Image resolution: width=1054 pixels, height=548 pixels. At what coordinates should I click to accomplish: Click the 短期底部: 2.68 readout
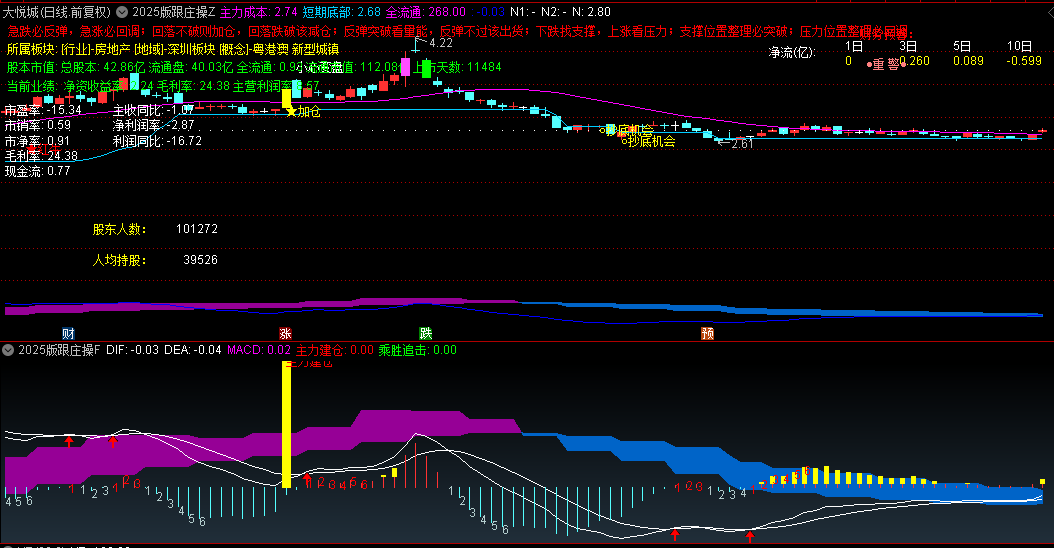[x=341, y=12]
